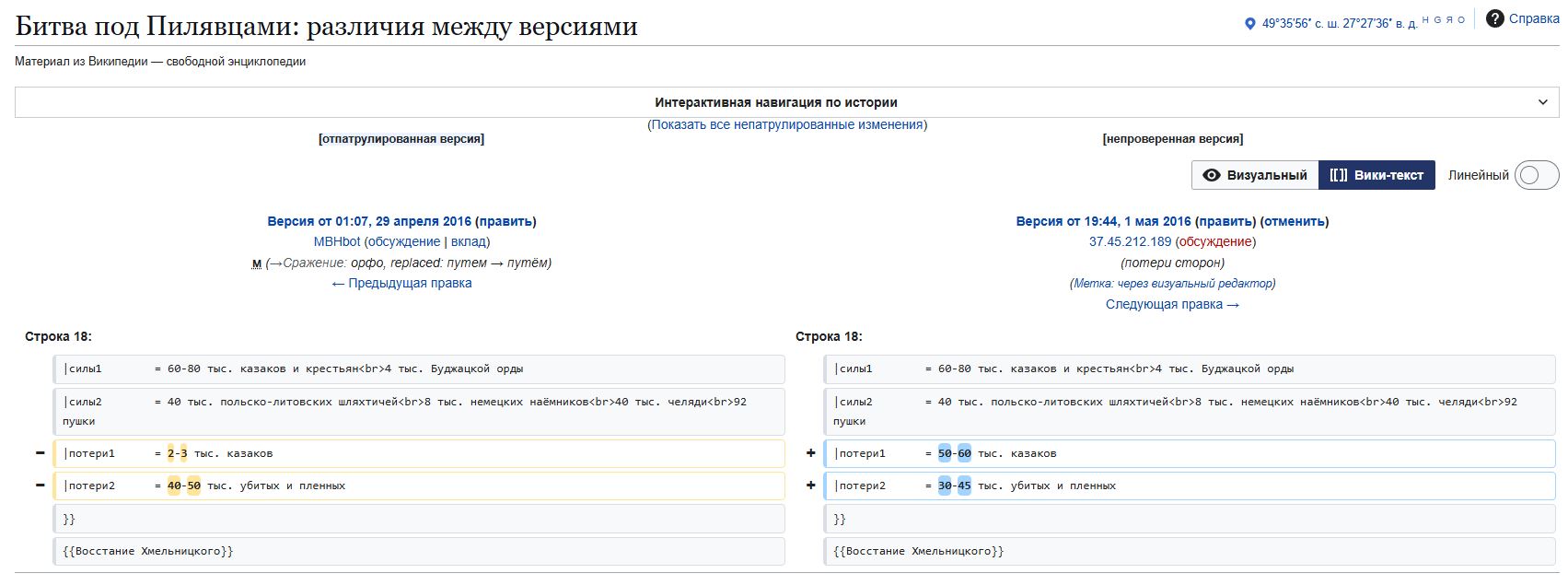This screenshot has height=585, width=1568.
Task: Switch to Визуальный diff mode
Action: coord(1255,175)
